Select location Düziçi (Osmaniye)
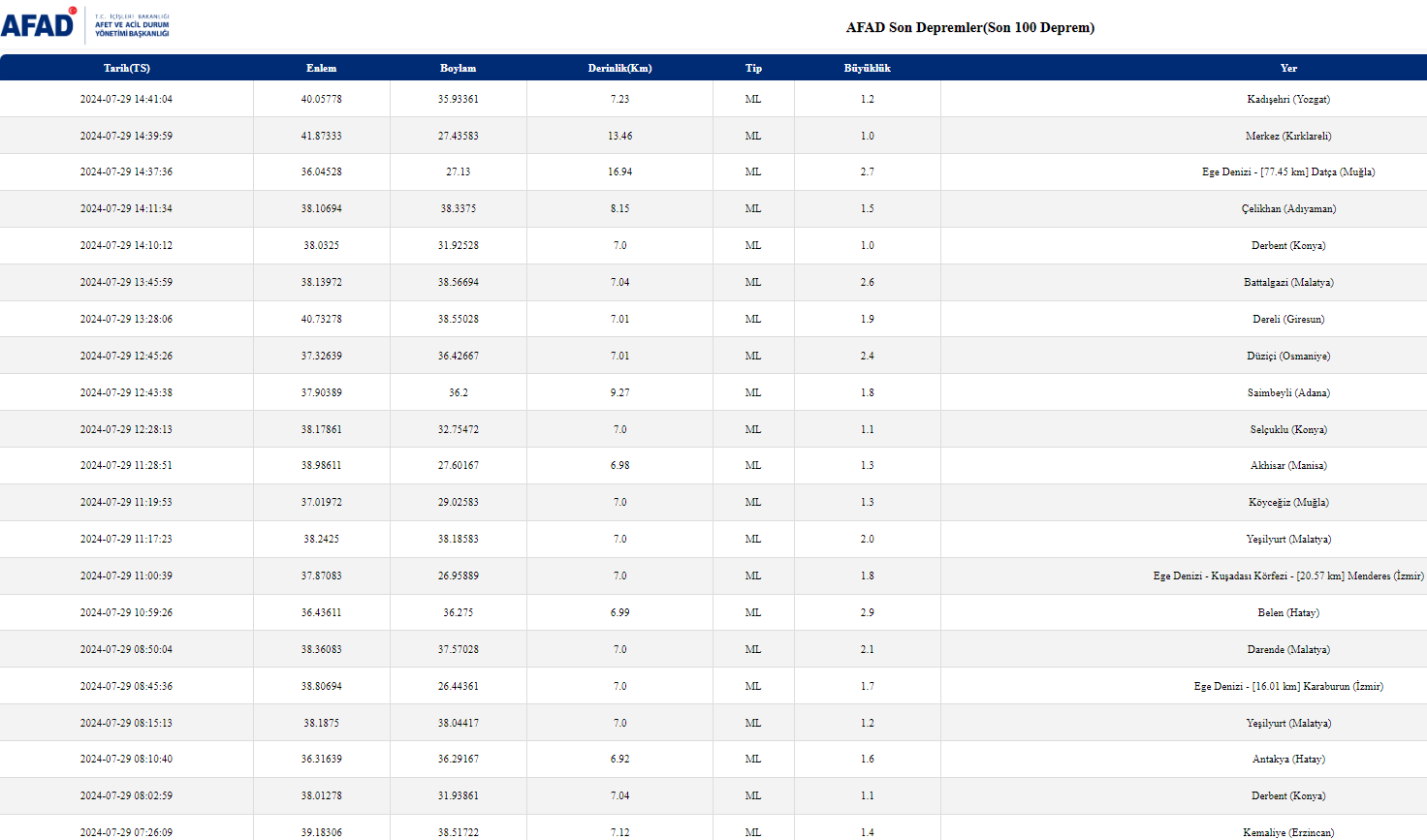The image size is (1427, 840). pos(1288,356)
